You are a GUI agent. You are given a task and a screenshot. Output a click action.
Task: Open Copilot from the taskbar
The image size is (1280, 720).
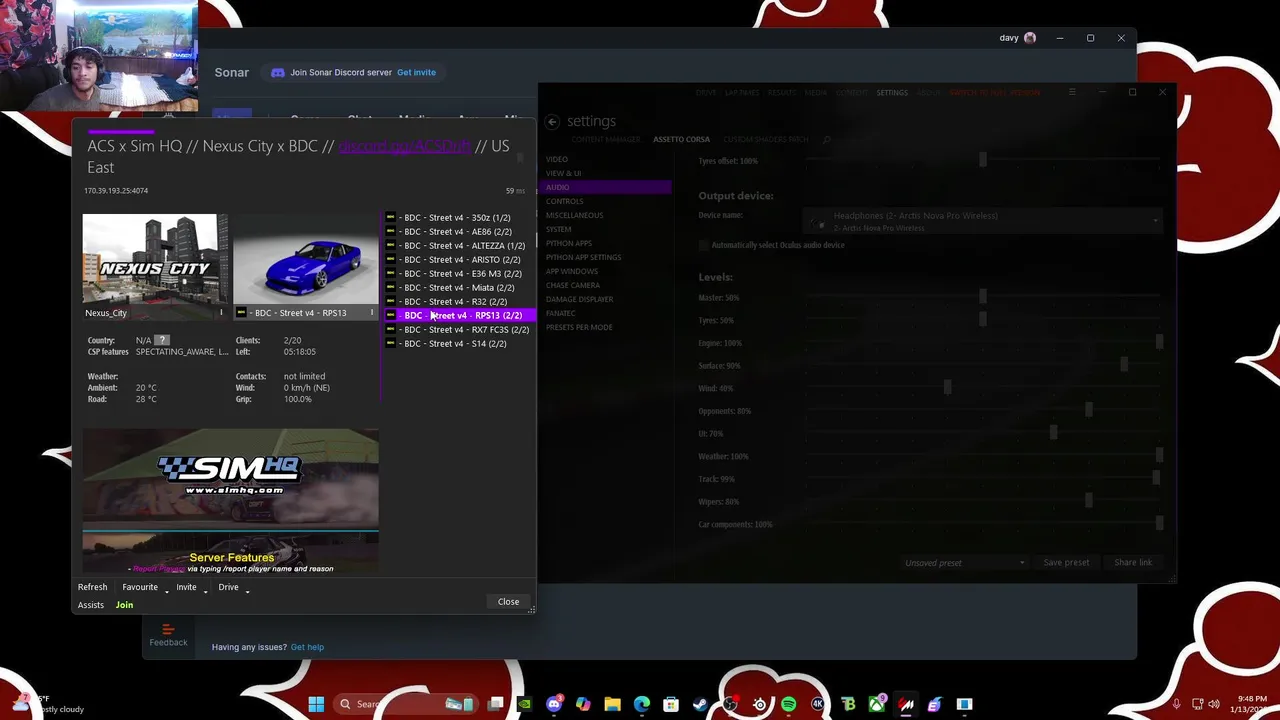pyautogui.click(x=583, y=704)
